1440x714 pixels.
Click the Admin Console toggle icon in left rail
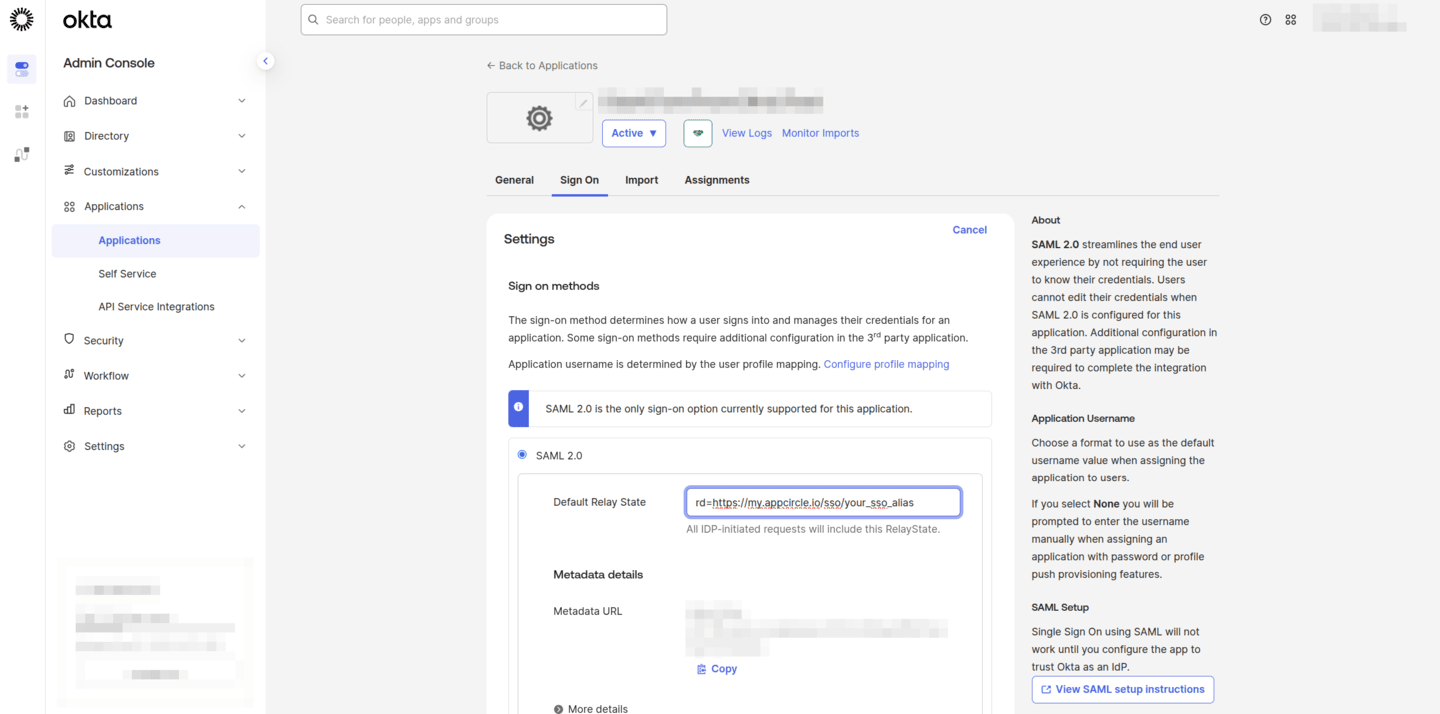pos(22,69)
